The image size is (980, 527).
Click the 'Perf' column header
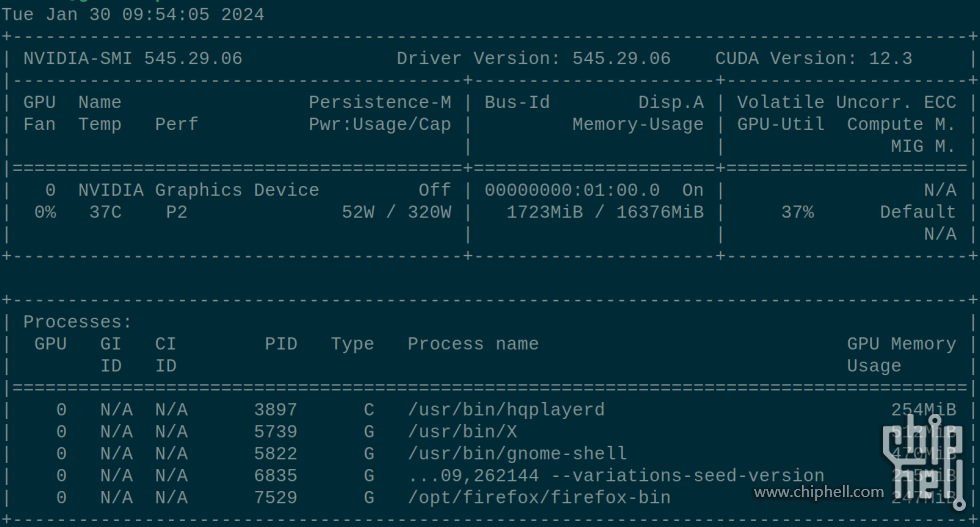[176, 124]
